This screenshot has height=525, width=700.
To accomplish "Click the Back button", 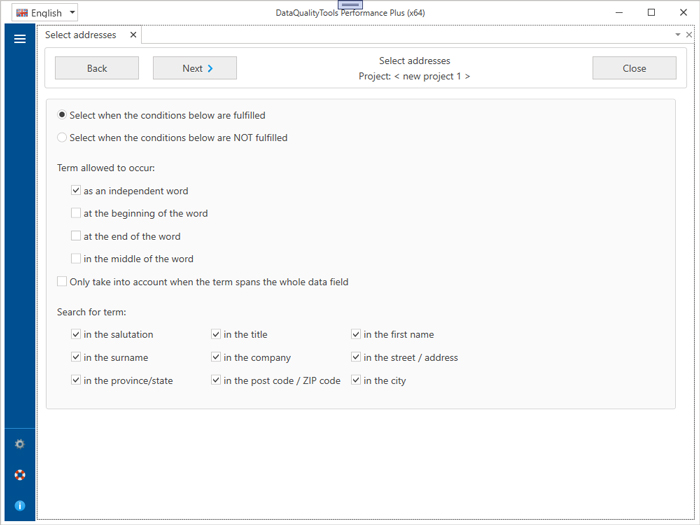I will click(97, 68).
